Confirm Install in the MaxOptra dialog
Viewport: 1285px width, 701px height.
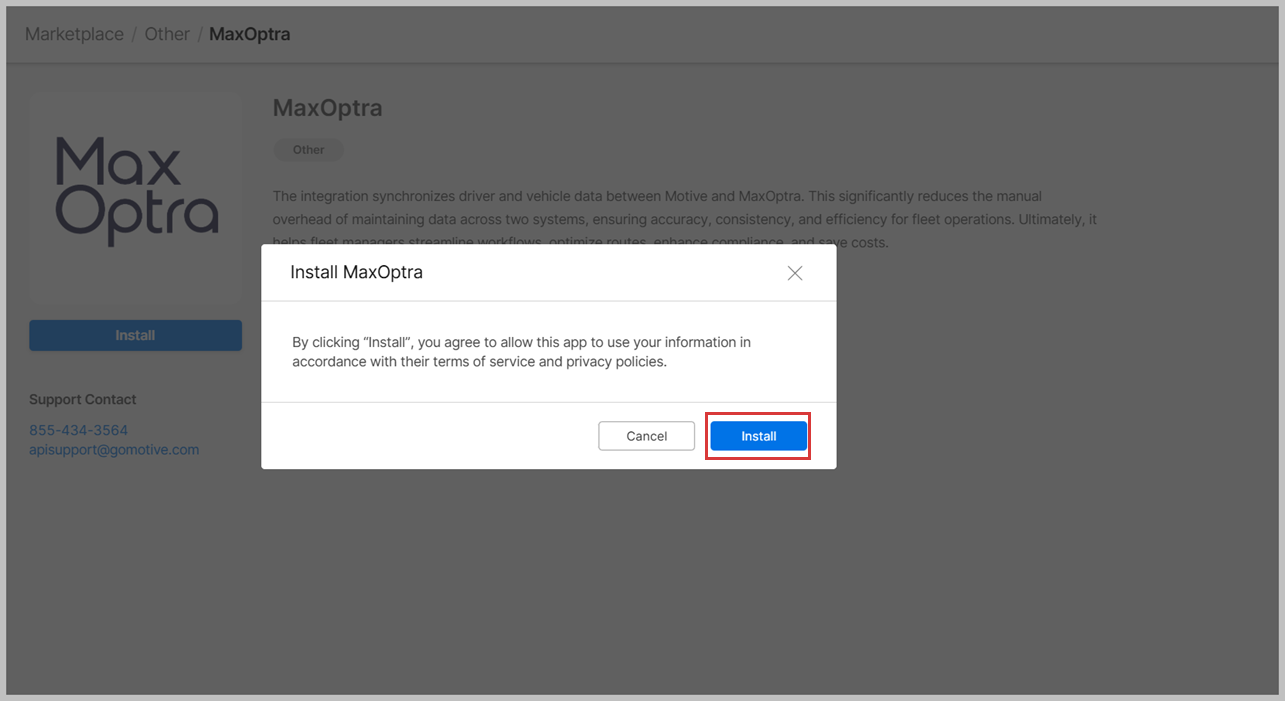click(x=758, y=436)
